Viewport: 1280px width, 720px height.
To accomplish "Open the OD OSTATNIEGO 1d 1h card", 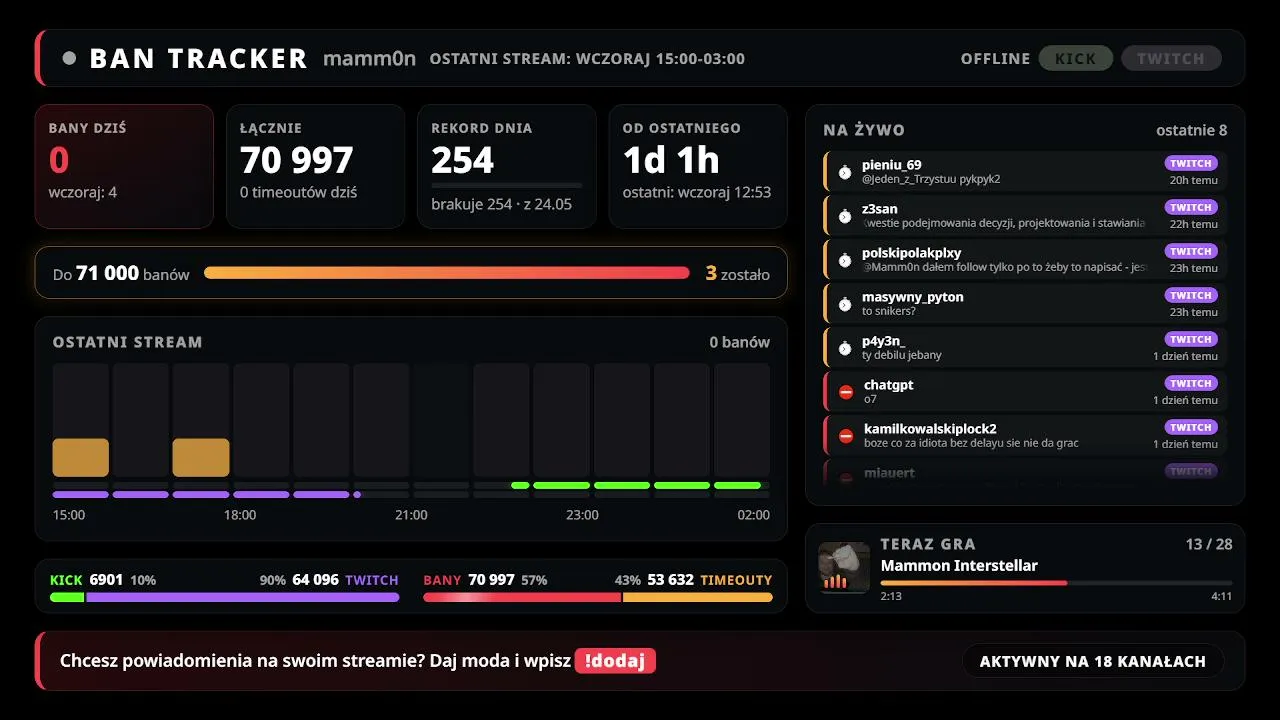I will point(698,167).
